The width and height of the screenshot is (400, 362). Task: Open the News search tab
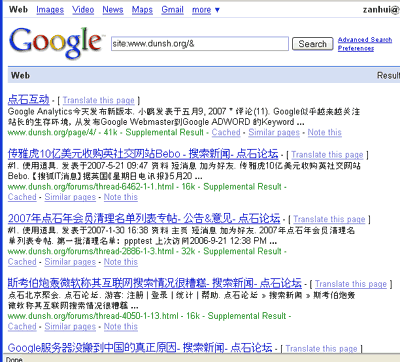113,10
